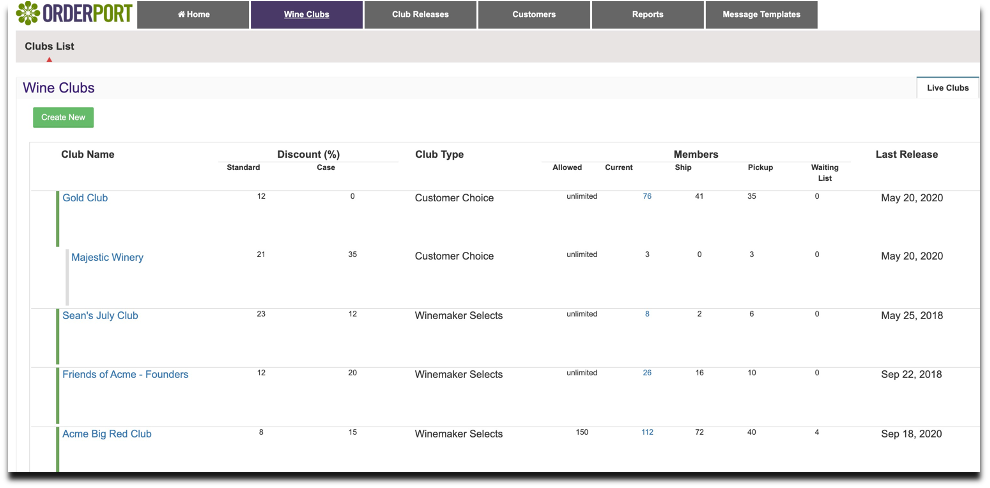Click Acme Big Red Club ship count 72
This screenshot has height=488, width=990.
coord(699,432)
